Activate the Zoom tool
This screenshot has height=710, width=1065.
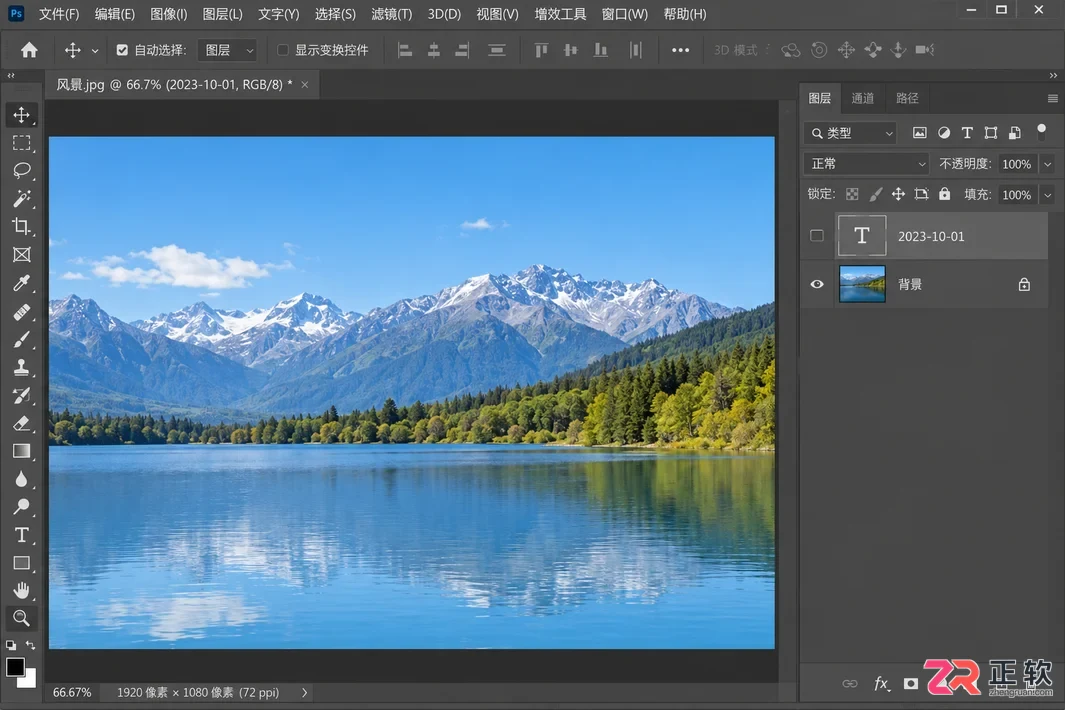coord(22,618)
